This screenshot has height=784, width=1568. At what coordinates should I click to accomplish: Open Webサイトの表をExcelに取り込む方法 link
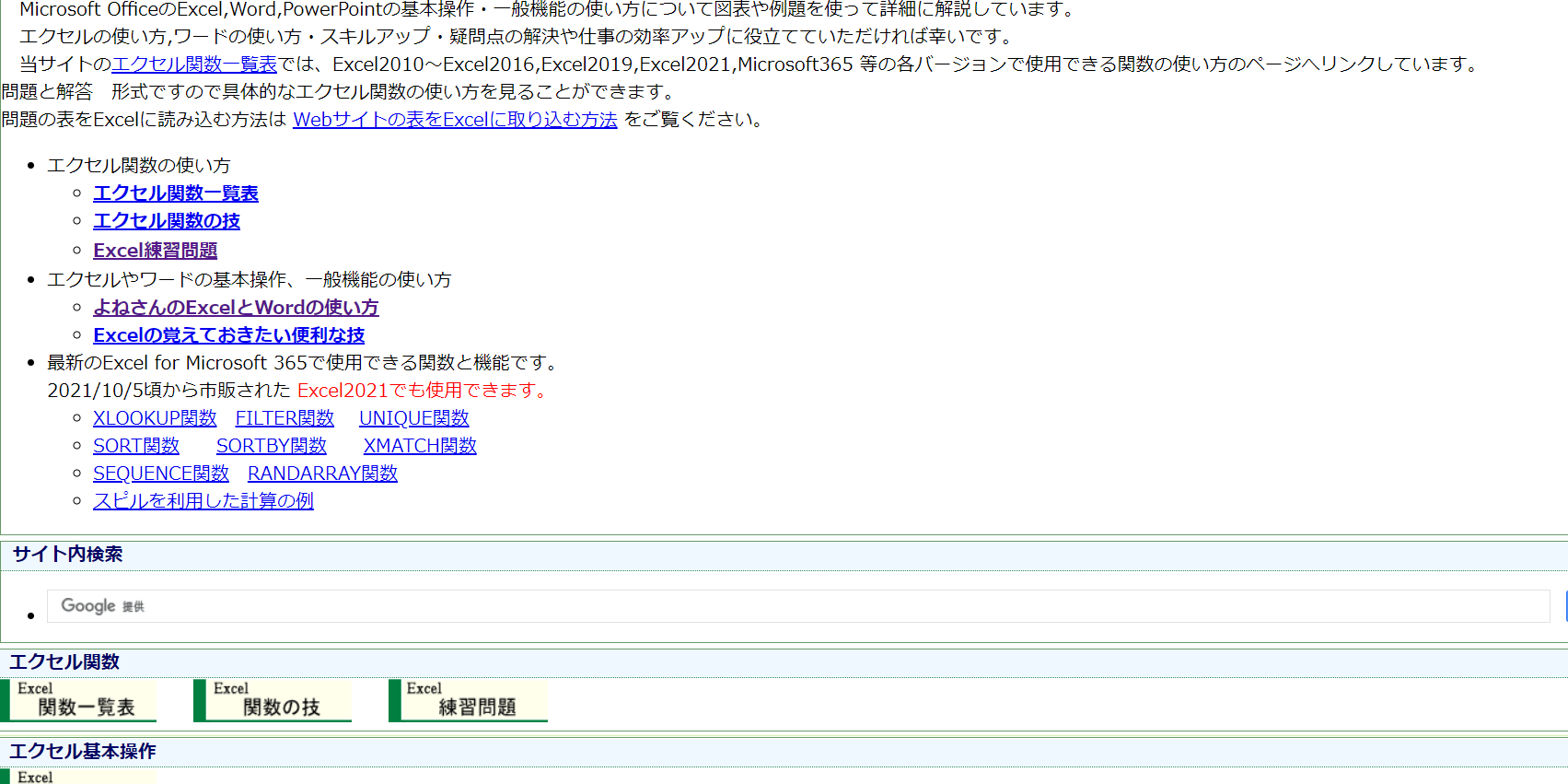click(455, 120)
